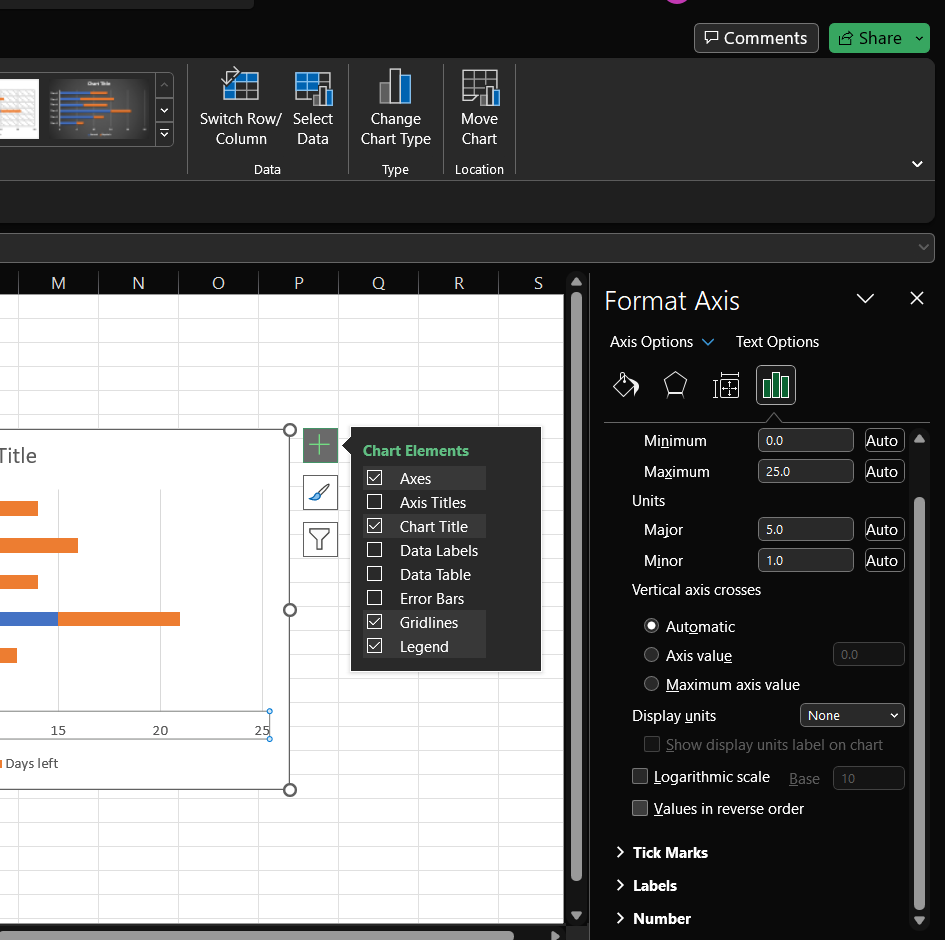Open the Display units None dropdown
The height and width of the screenshot is (940, 945).
pyautogui.click(x=852, y=715)
